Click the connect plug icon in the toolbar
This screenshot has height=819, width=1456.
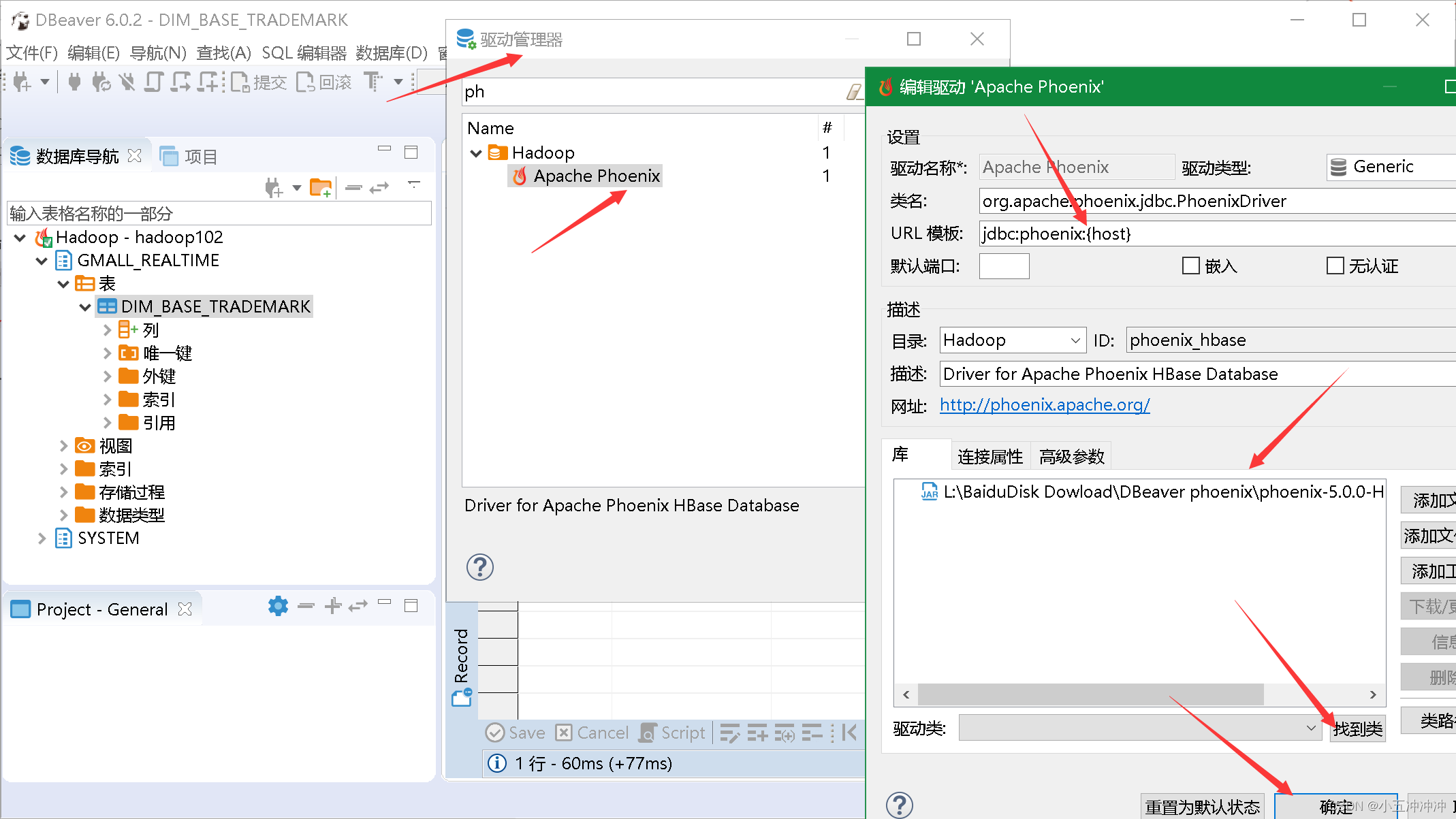click(74, 82)
